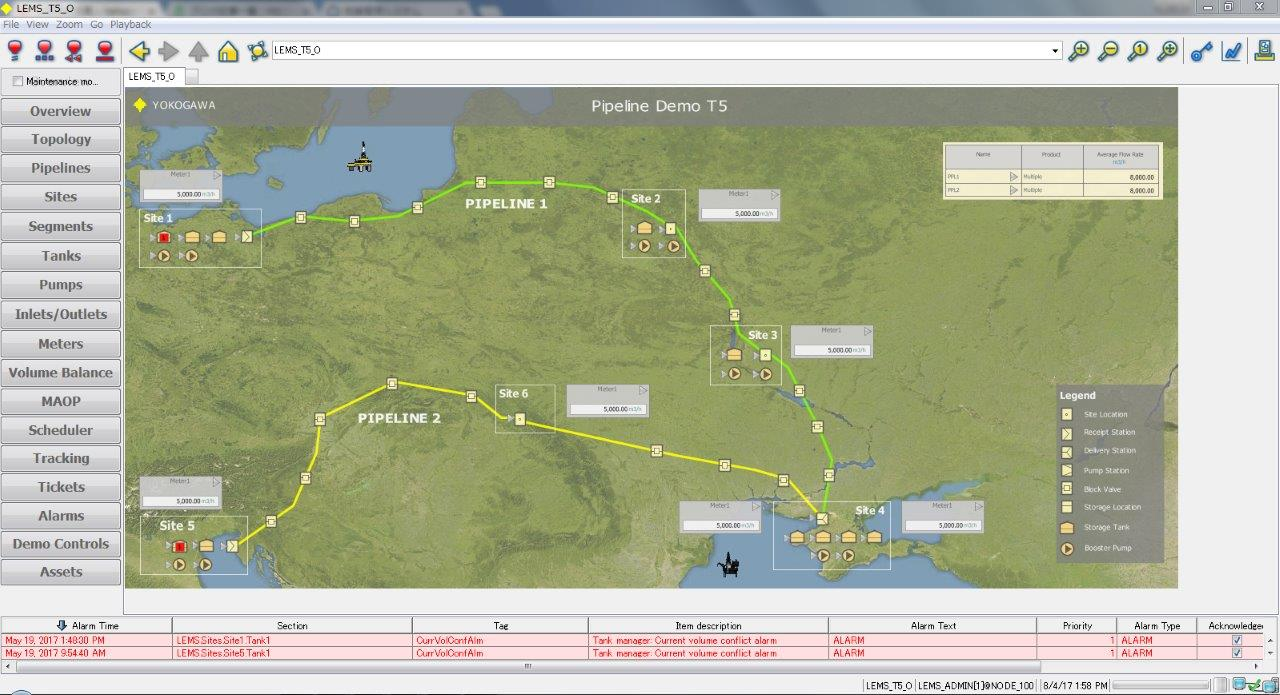Click the back navigation arrow icon
Image resolution: width=1280 pixels, height=695 pixels.
139,50
